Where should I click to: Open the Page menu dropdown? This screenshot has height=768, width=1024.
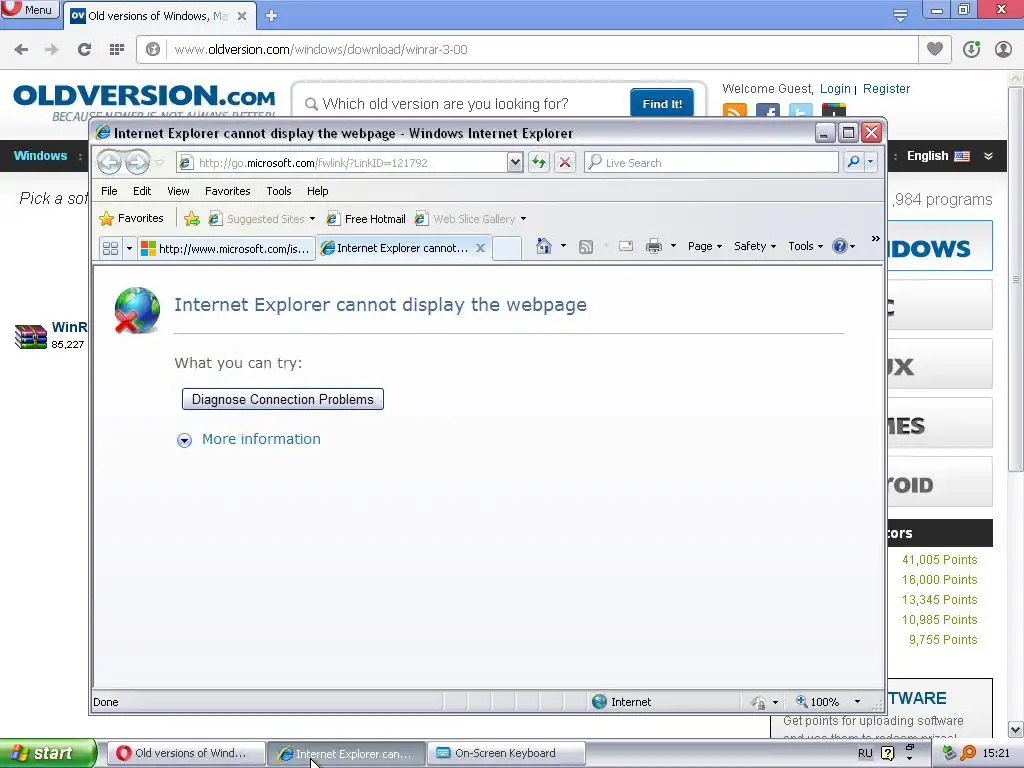705,246
